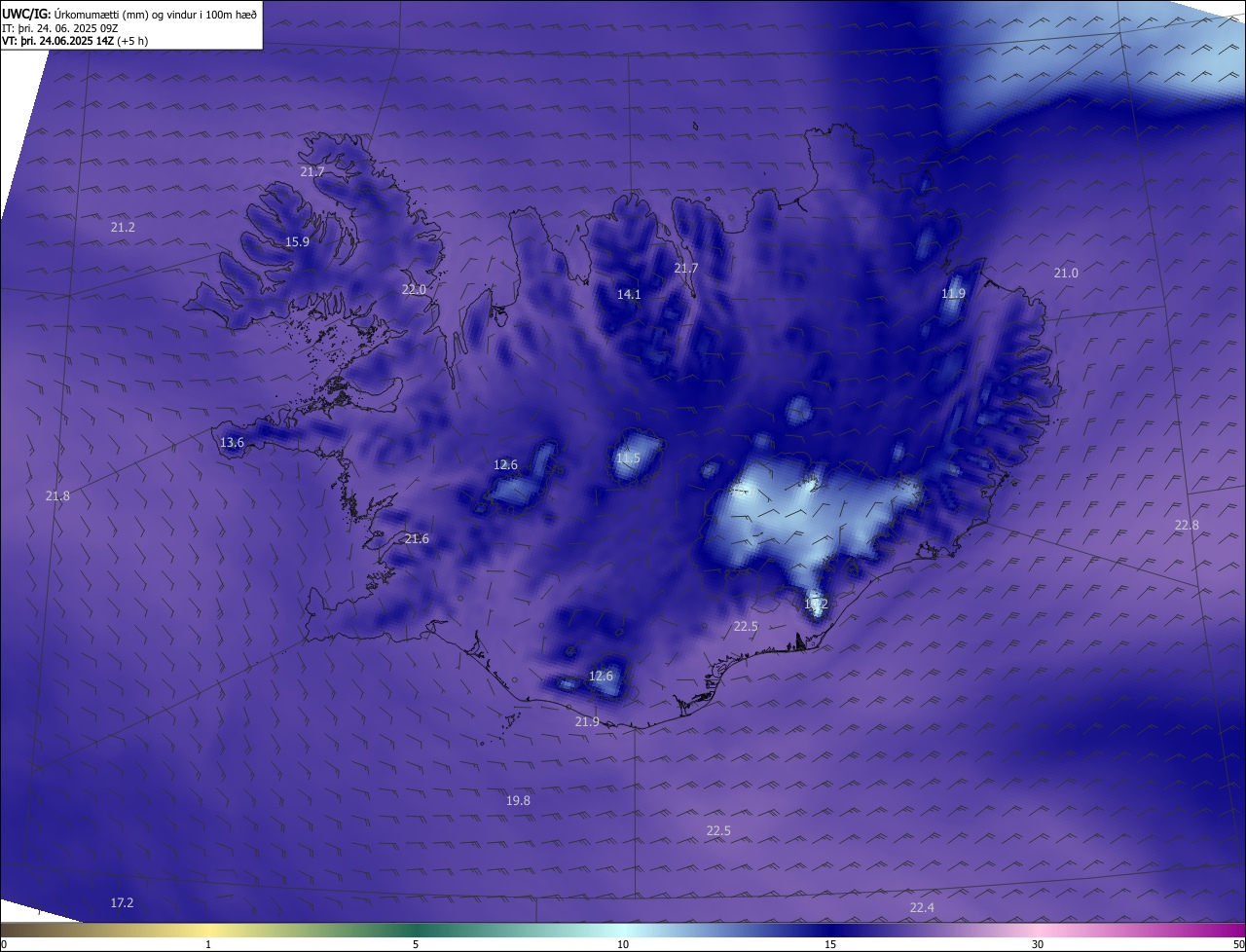Click the '10' tick on the color scale

[623, 944]
